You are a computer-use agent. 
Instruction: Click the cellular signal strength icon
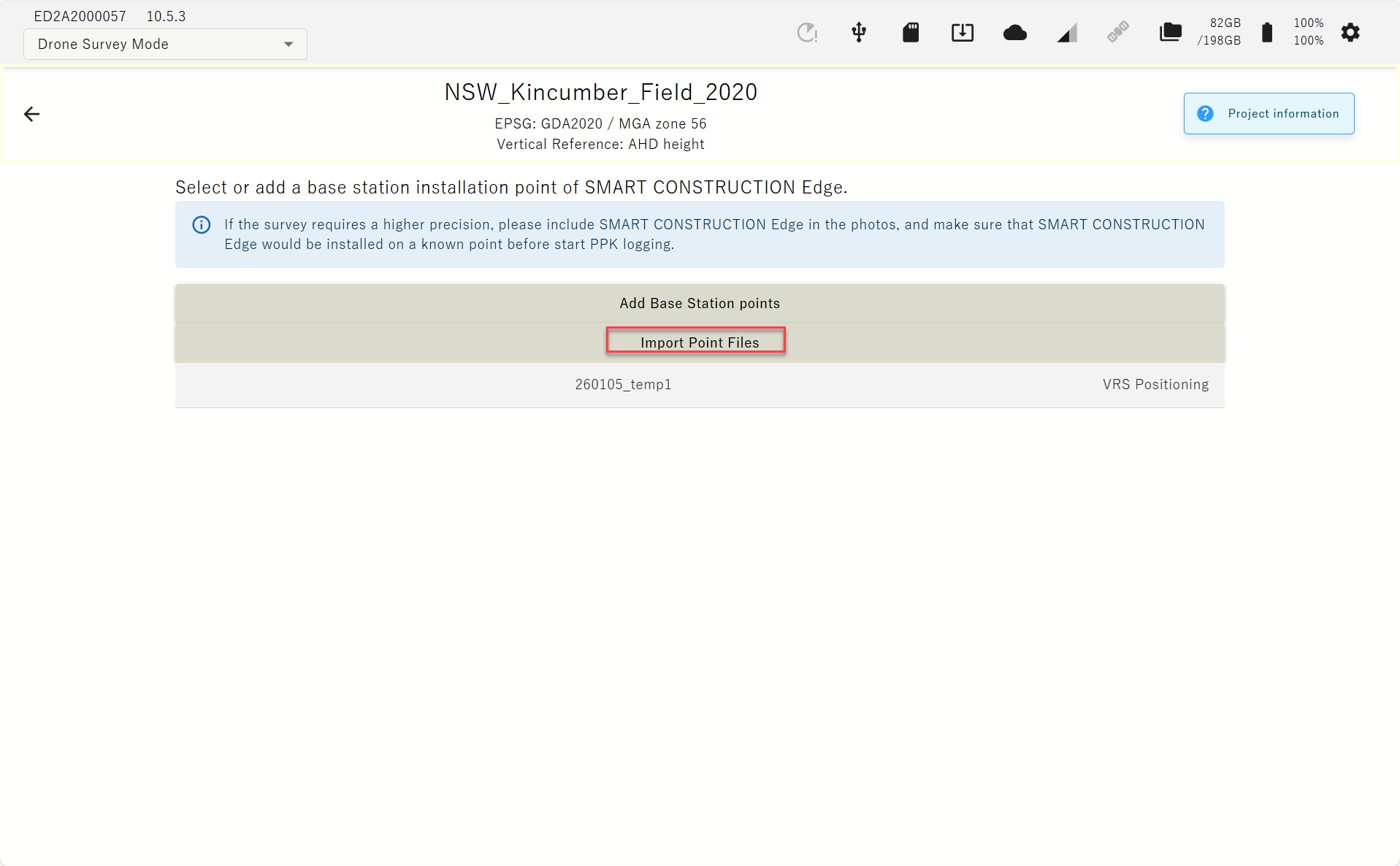(x=1066, y=32)
